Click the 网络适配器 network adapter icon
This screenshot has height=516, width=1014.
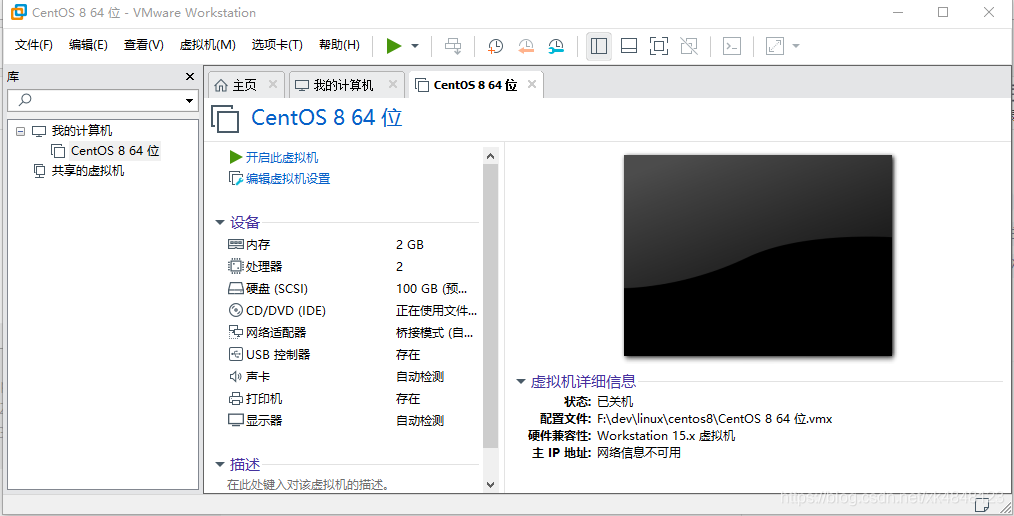[235, 332]
